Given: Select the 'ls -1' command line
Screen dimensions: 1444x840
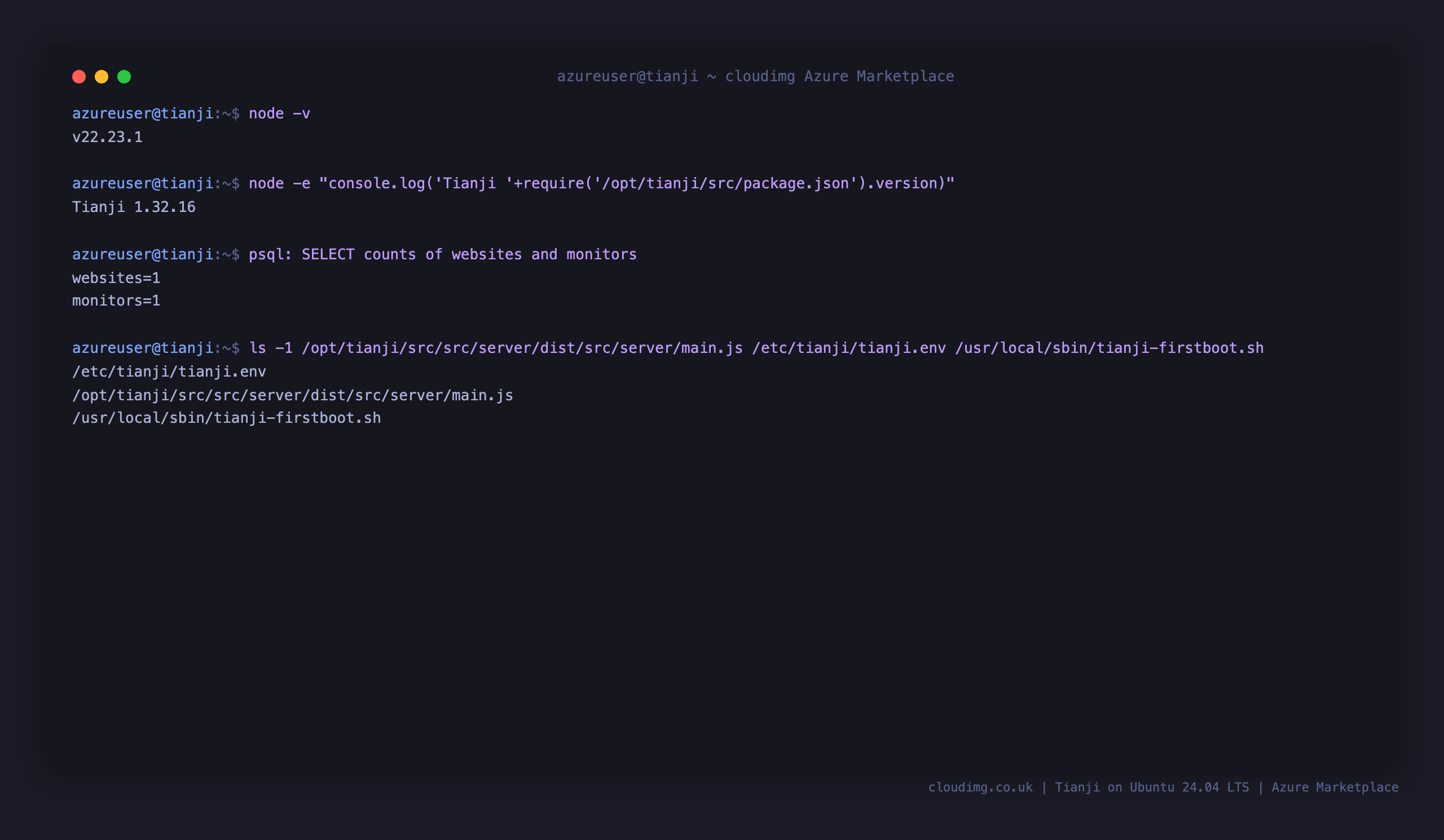Looking at the screenshot, I should click(x=667, y=348).
